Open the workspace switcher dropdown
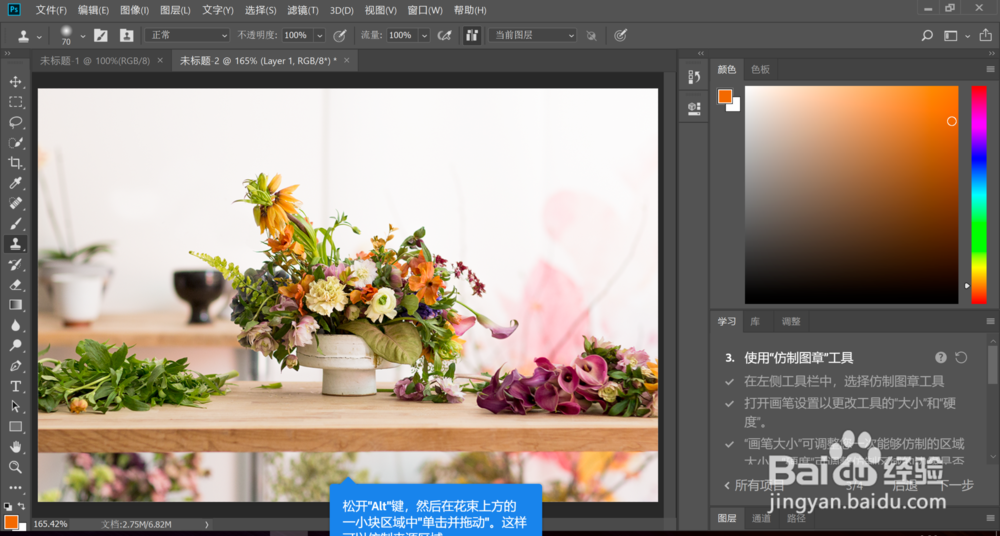Viewport: 1000px width, 536px height. click(x=957, y=36)
